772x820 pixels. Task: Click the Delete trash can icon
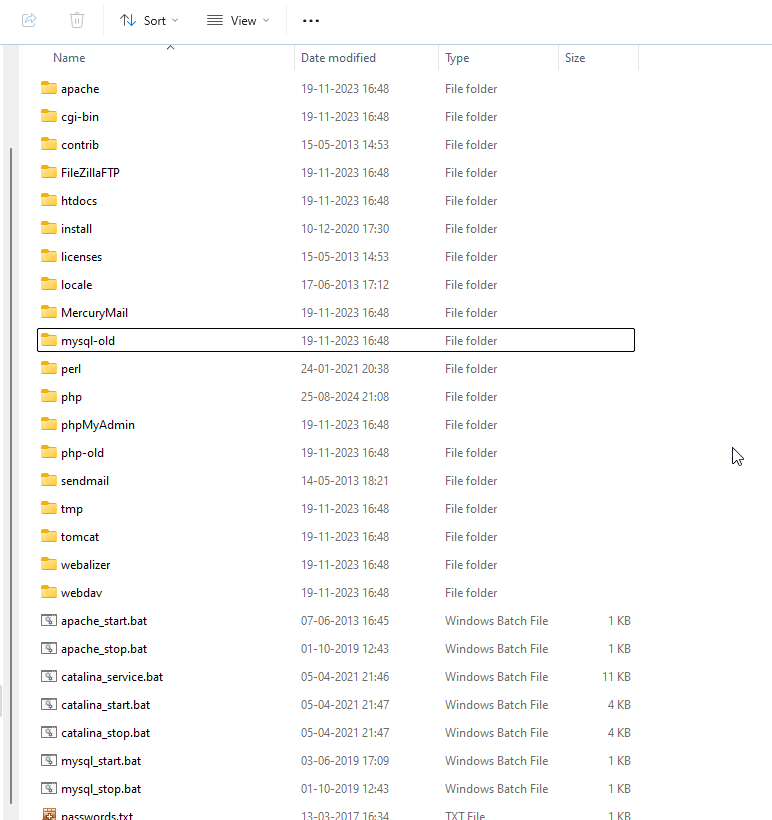coord(77,20)
